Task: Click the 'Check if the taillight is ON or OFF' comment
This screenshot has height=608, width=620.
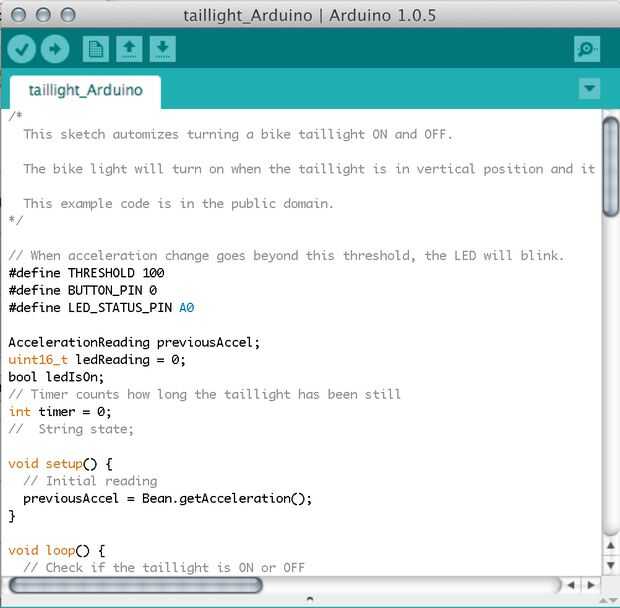Action: 175,568
